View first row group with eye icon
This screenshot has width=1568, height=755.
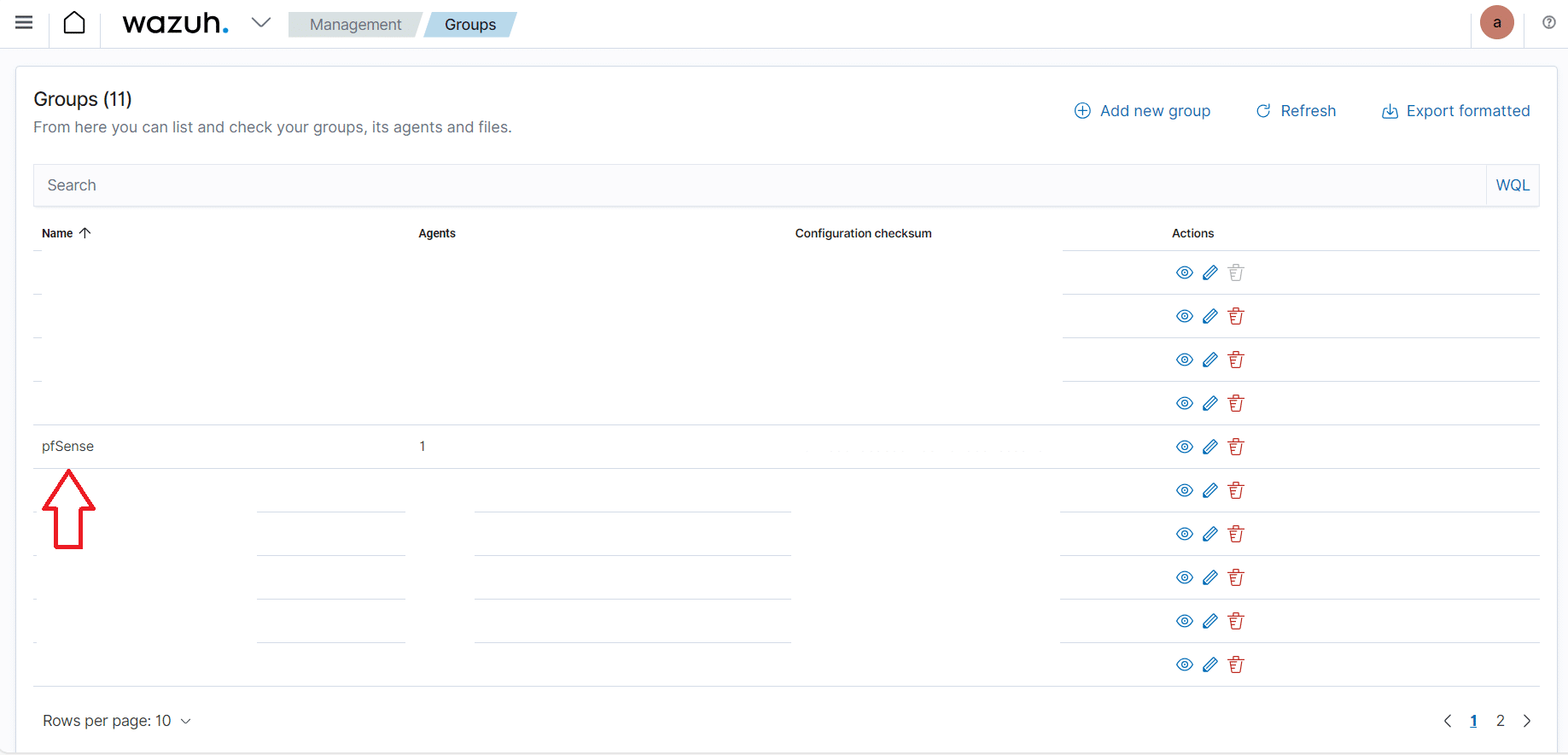click(x=1184, y=272)
